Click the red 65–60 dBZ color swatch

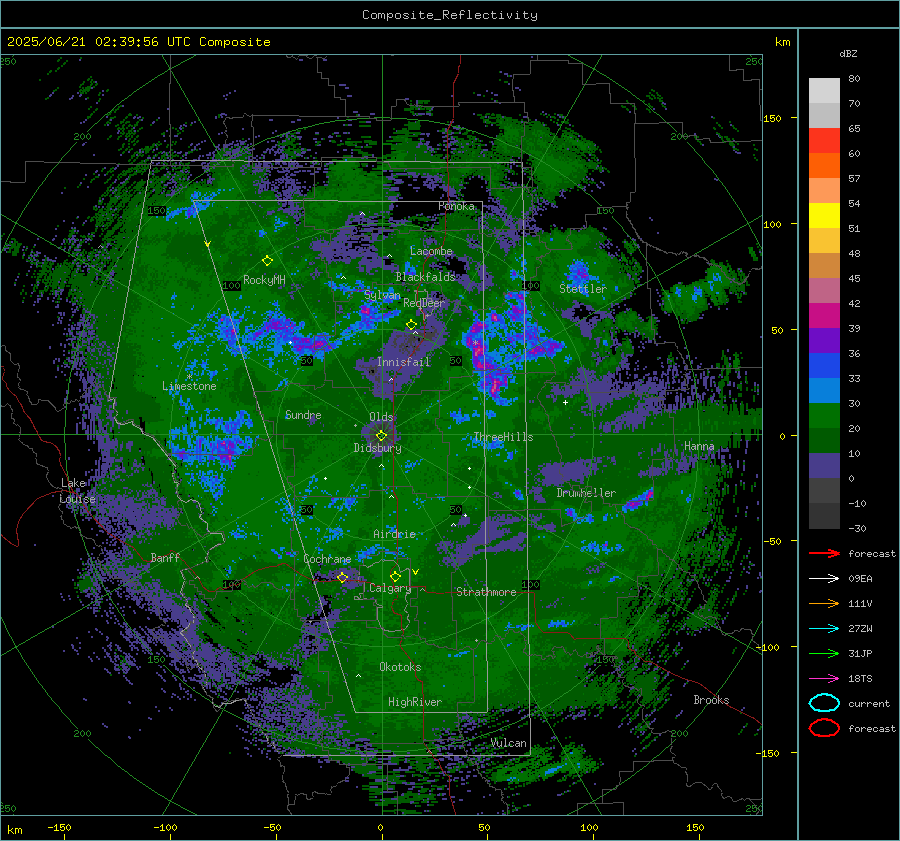tap(824, 140)
